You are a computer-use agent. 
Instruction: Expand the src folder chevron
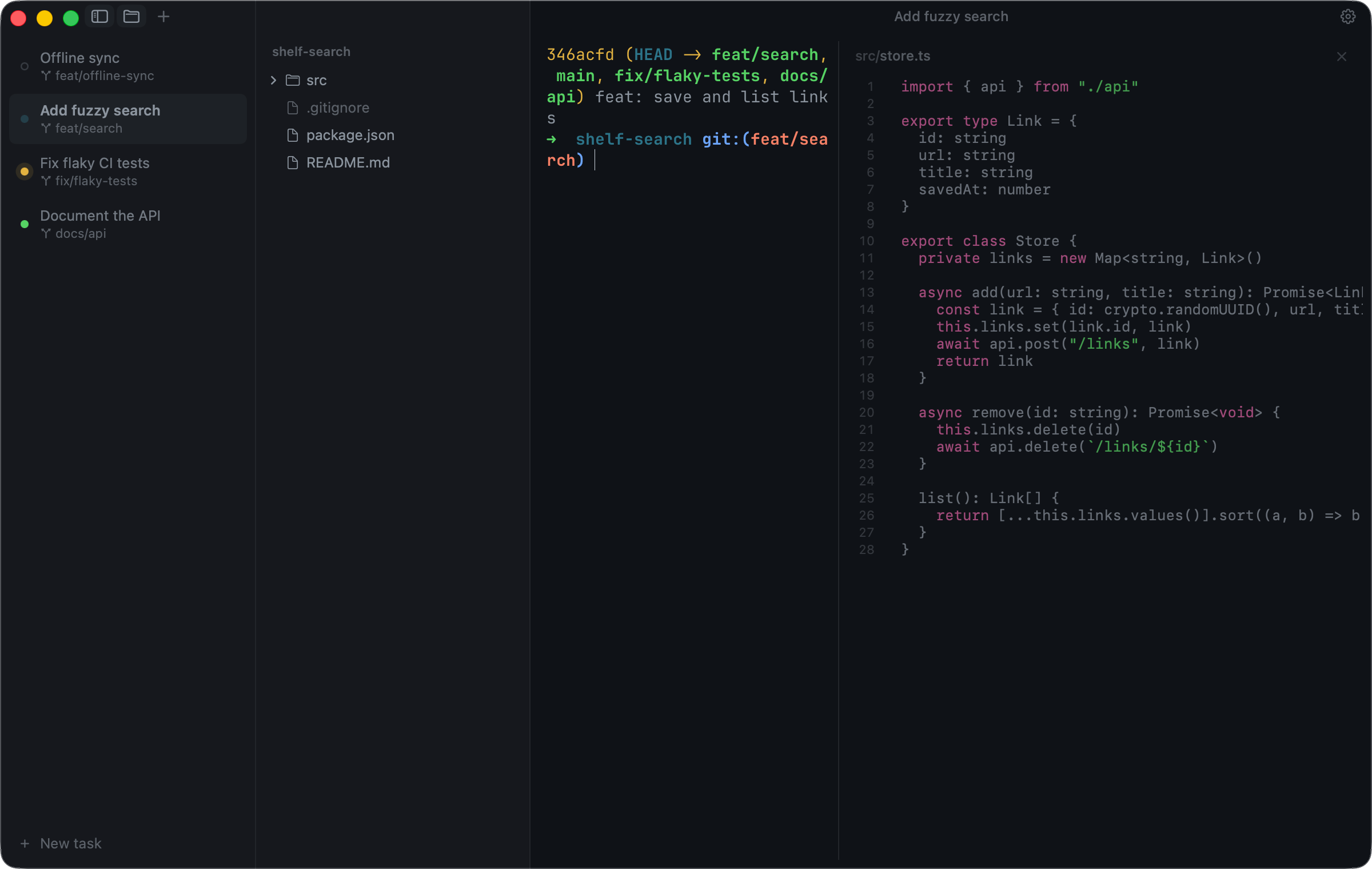[273, 80]
